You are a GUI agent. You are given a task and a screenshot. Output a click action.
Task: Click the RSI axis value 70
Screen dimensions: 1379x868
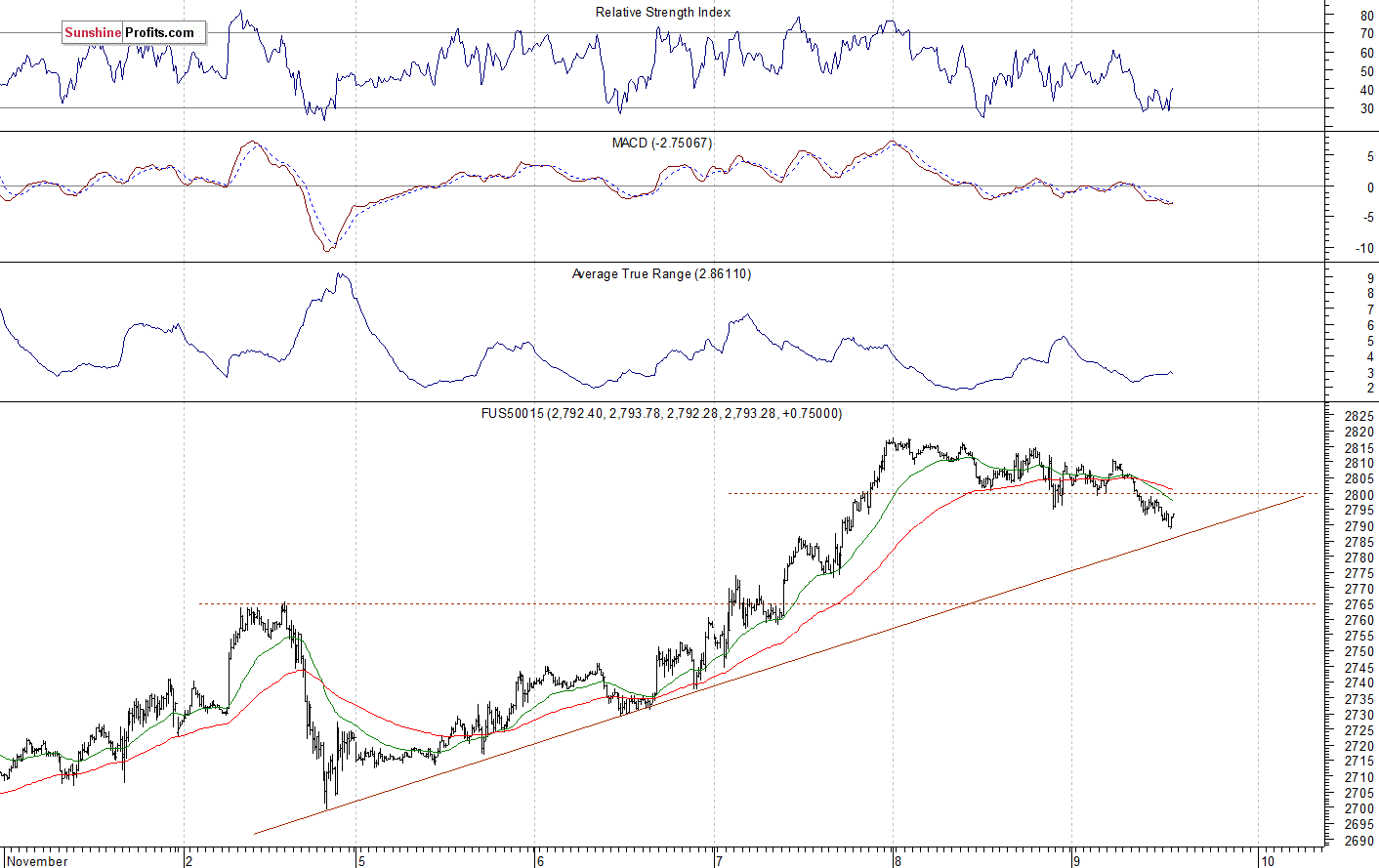pos(1367,34)
